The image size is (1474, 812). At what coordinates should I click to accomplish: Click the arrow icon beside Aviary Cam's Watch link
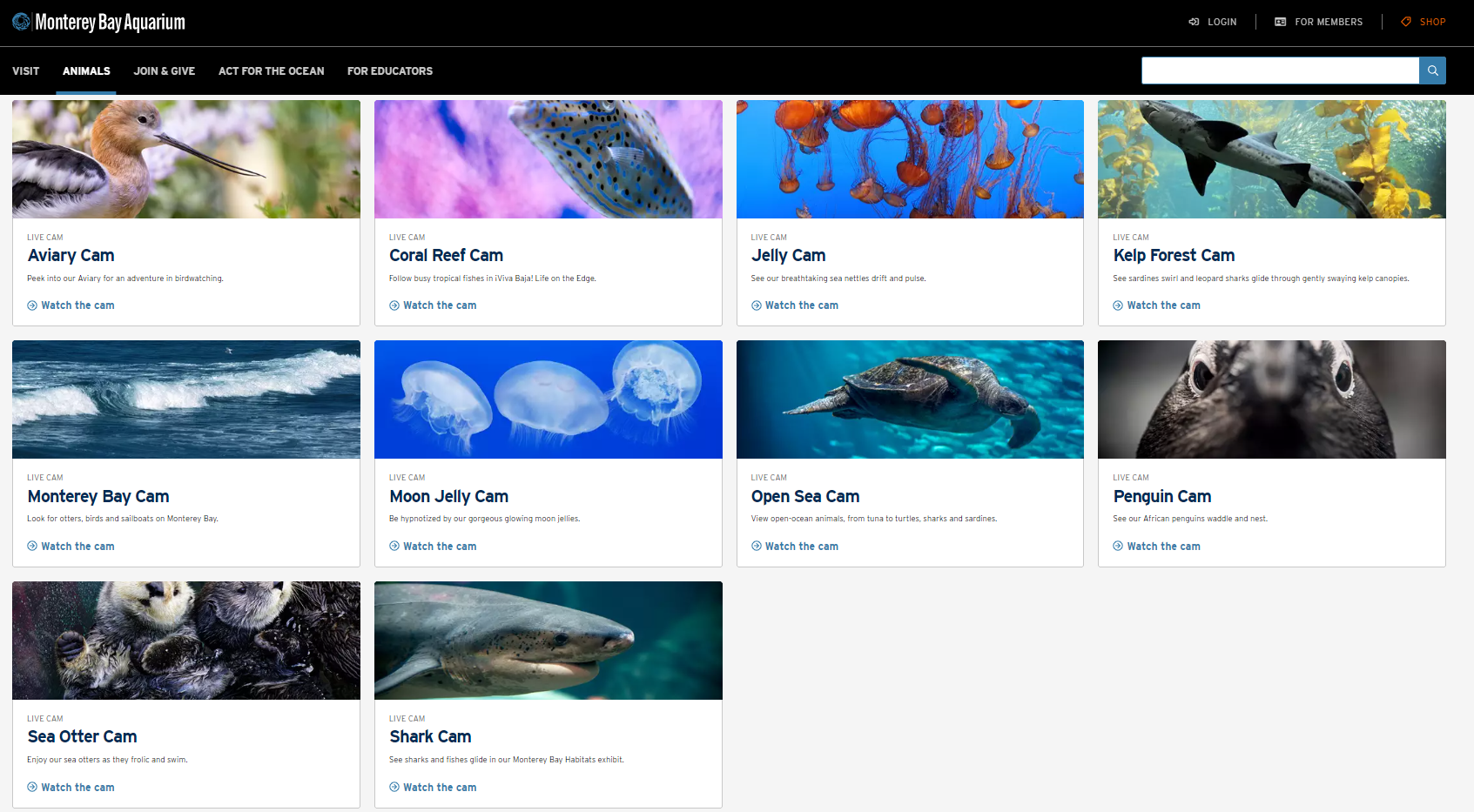[32, 305]
